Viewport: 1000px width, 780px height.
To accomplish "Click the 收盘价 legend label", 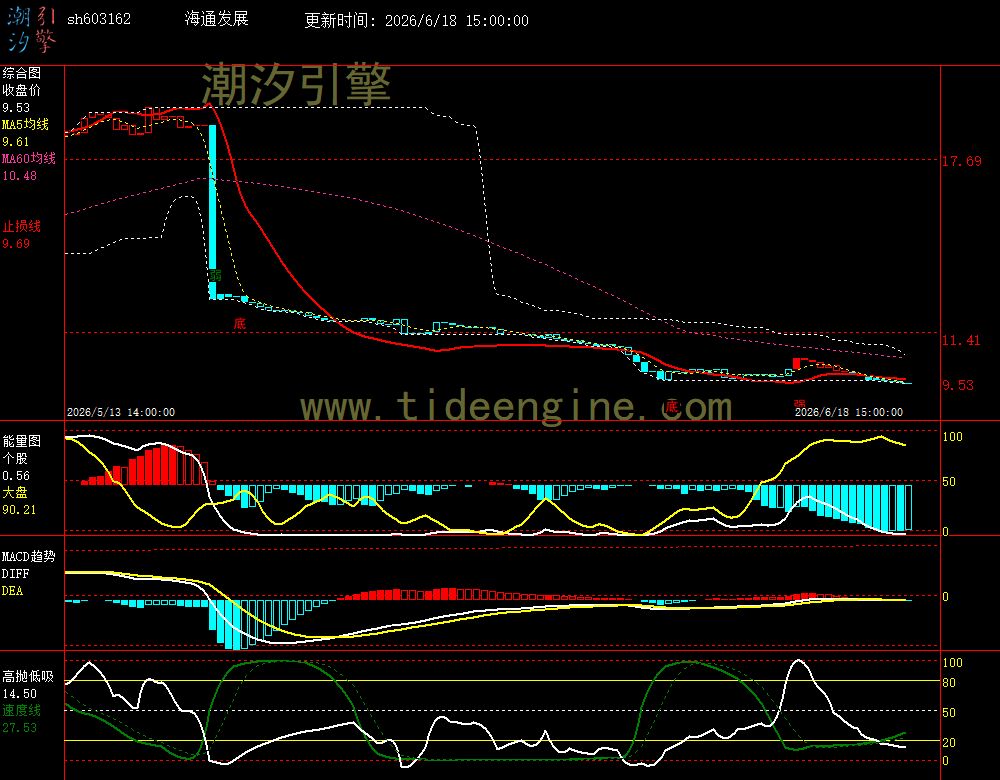I will coord(22,90).
